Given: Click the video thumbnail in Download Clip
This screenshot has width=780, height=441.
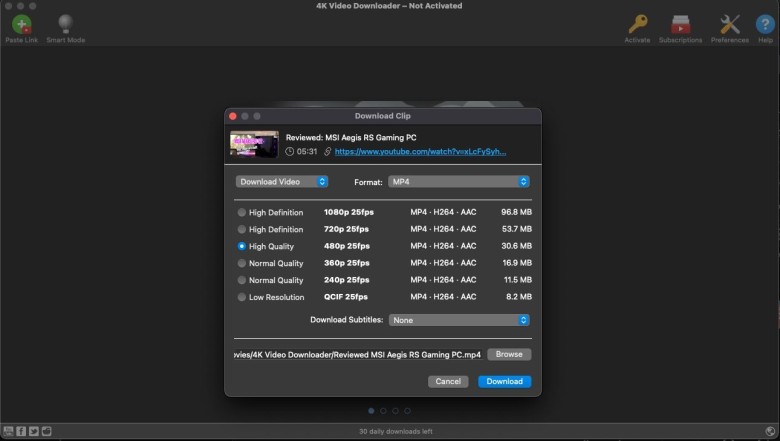Looking at the screenshot, I should [x=254, y=144].
